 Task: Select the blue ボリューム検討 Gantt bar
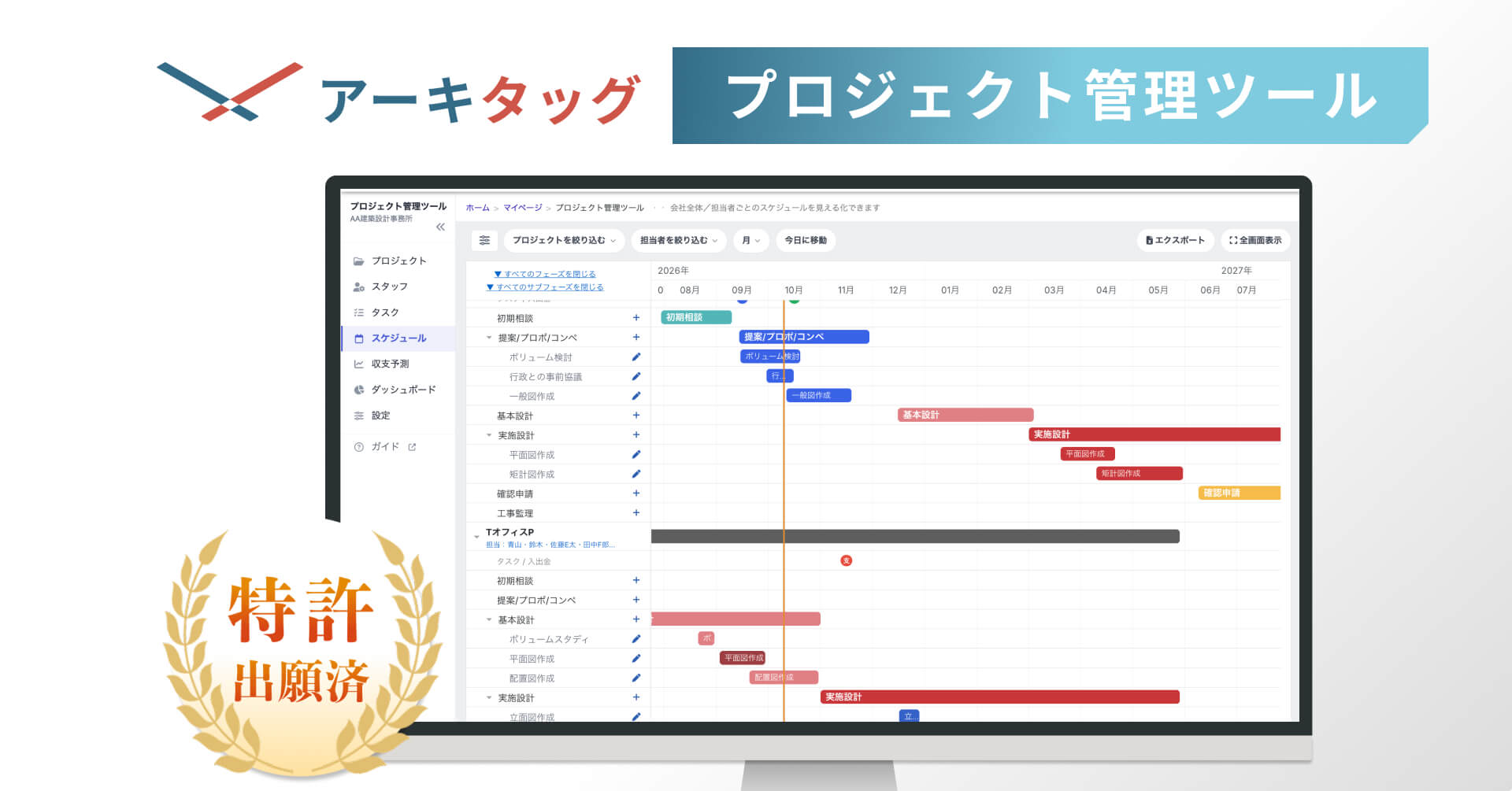(x=770, y=357)
